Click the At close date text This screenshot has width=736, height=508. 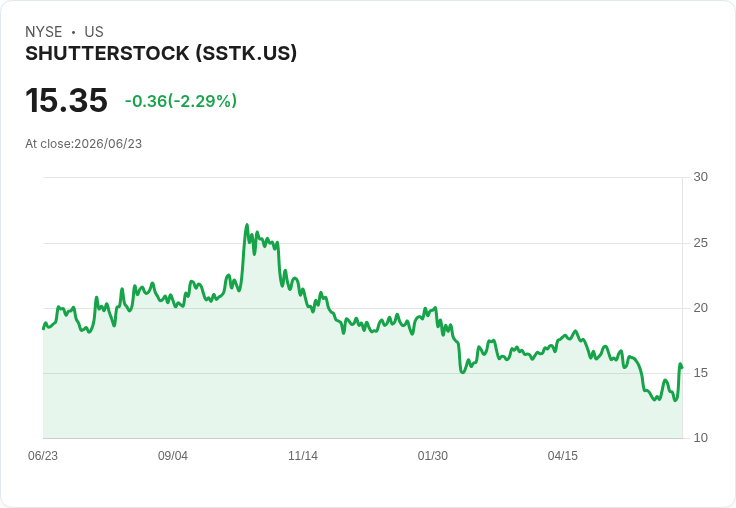point(84,144)
